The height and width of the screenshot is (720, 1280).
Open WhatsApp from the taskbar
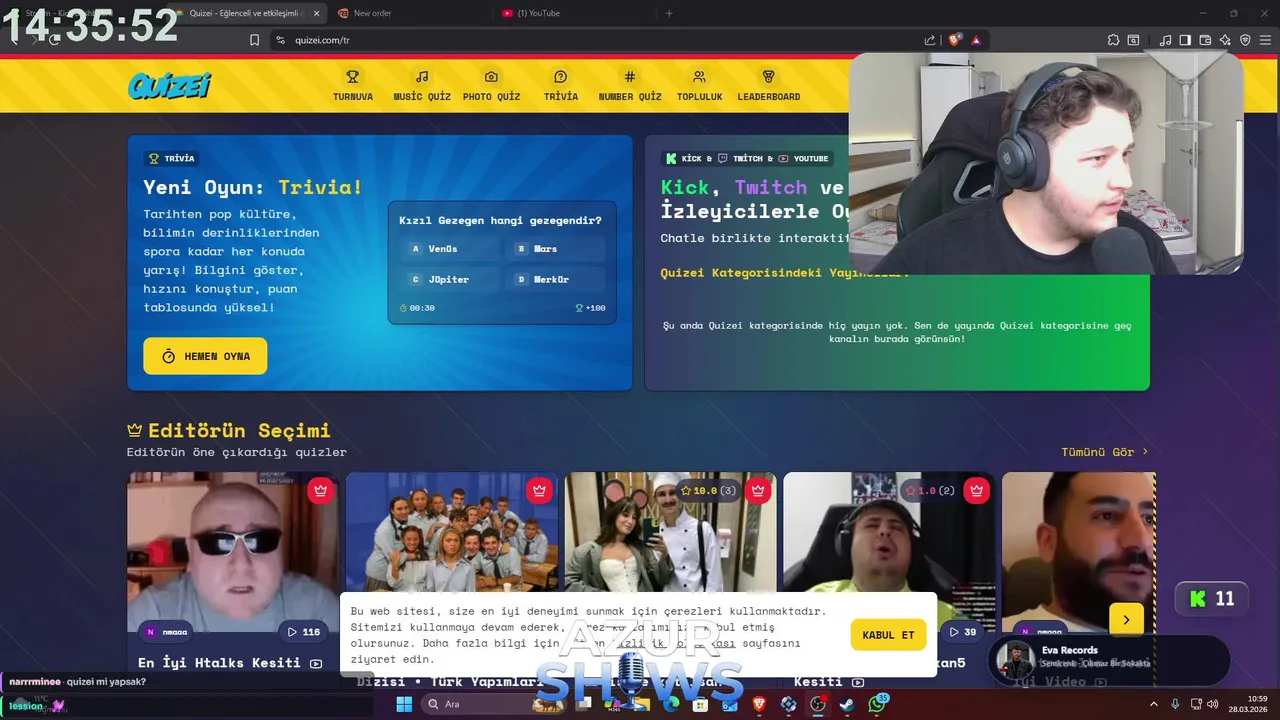(x=877, y=704)
